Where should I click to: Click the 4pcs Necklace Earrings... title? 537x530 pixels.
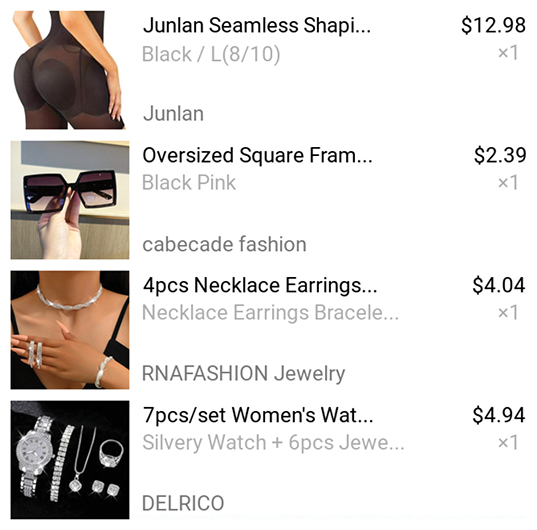click(260, 286)
